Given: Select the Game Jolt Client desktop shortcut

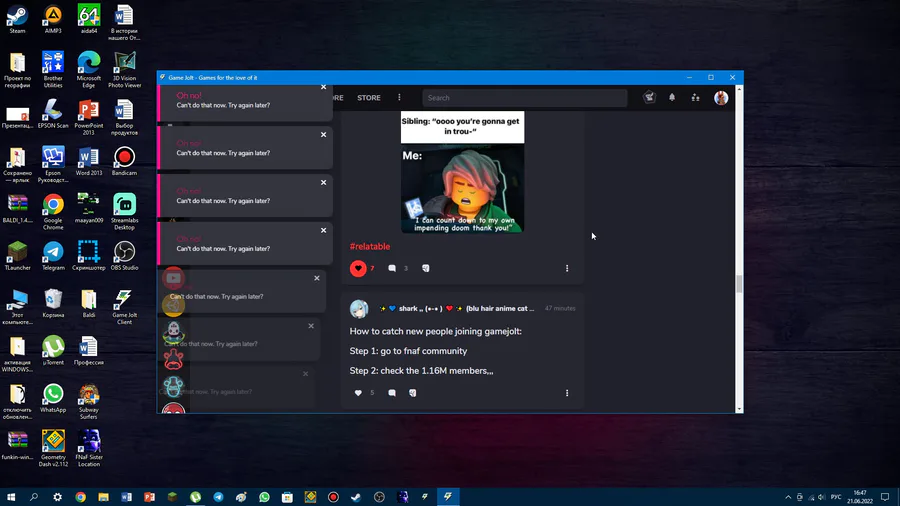Looking at the screenshot, I should (x=125, y=307).
